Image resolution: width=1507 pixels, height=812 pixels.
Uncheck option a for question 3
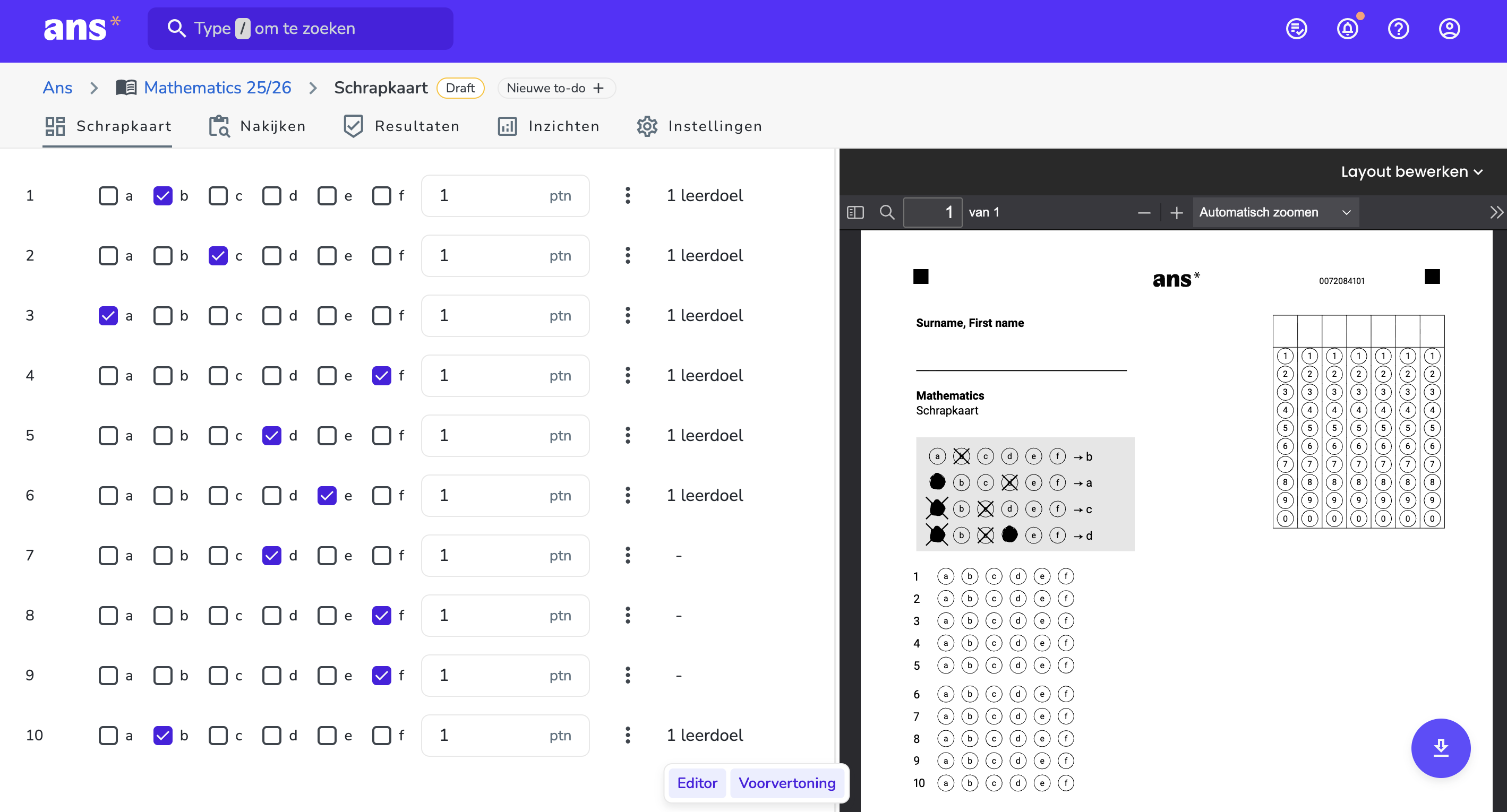point(108,316)
